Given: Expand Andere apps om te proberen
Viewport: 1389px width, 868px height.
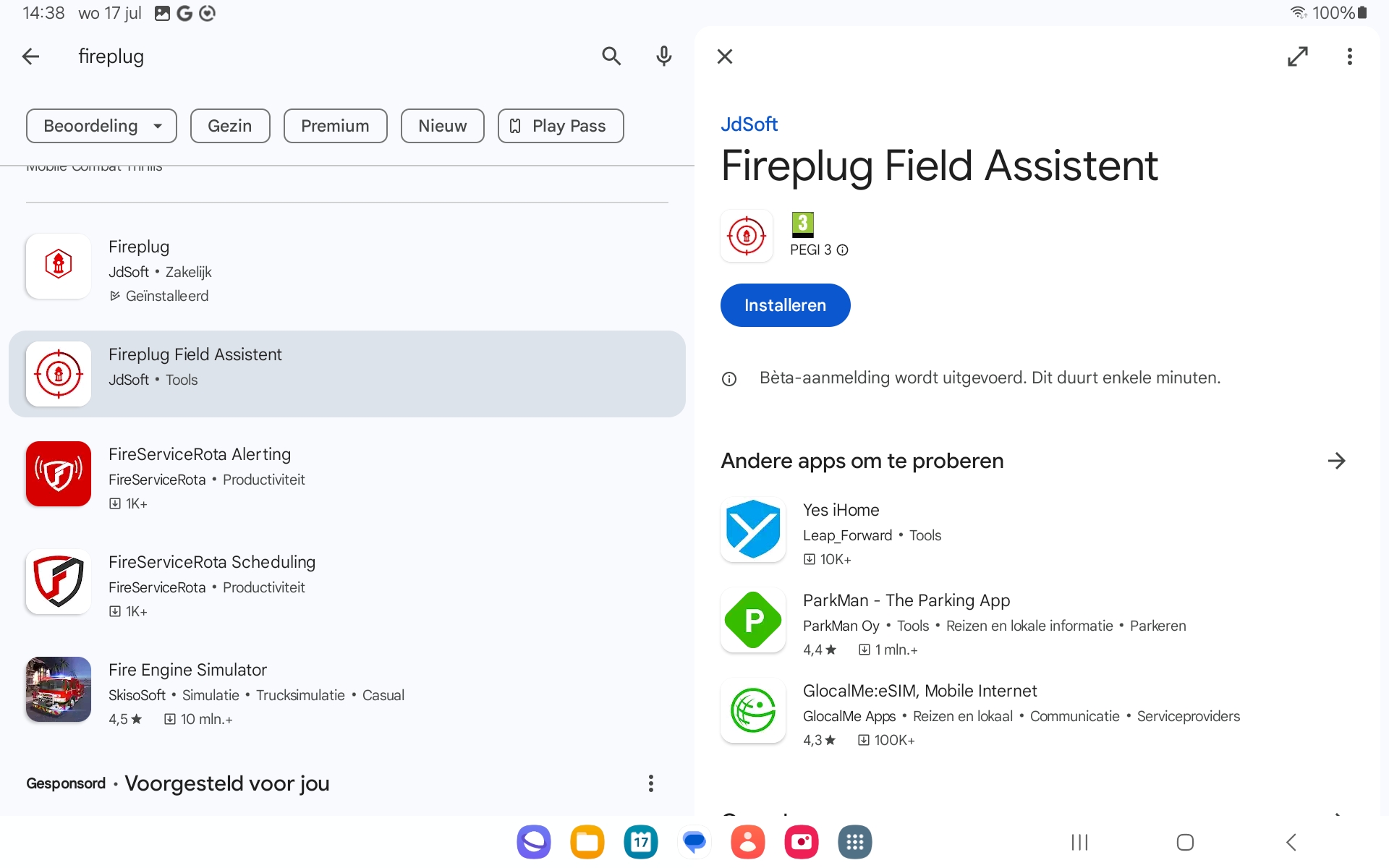Looking at the screenshot, I should 1336,461.
